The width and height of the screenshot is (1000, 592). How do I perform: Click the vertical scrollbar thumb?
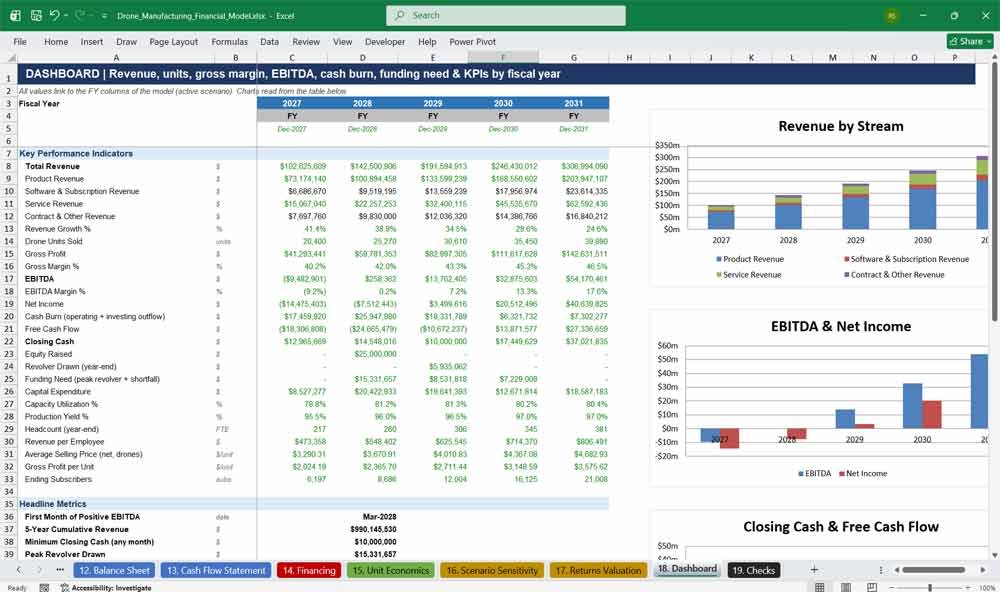click(x=994, y=191)
